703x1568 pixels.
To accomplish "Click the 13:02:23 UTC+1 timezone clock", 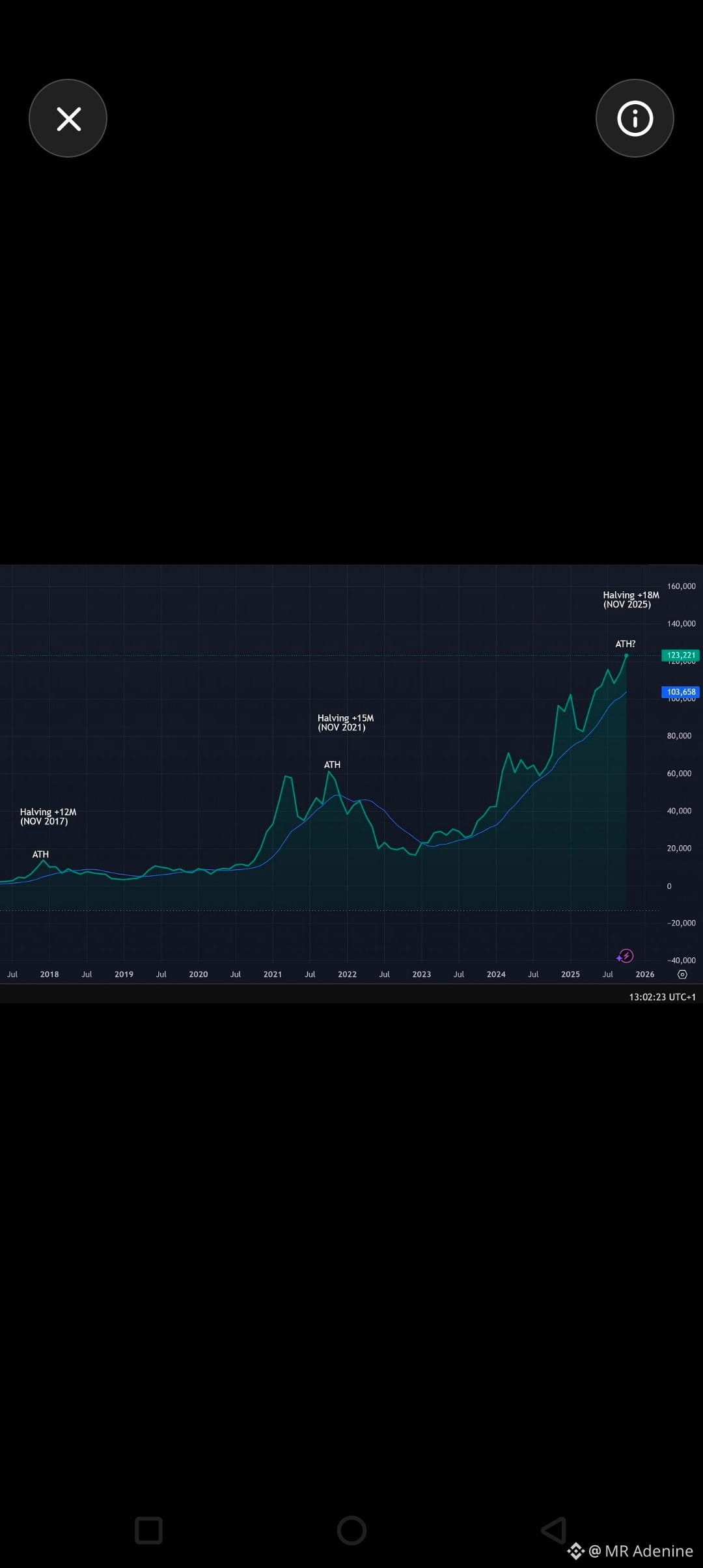I will [662, 997].
